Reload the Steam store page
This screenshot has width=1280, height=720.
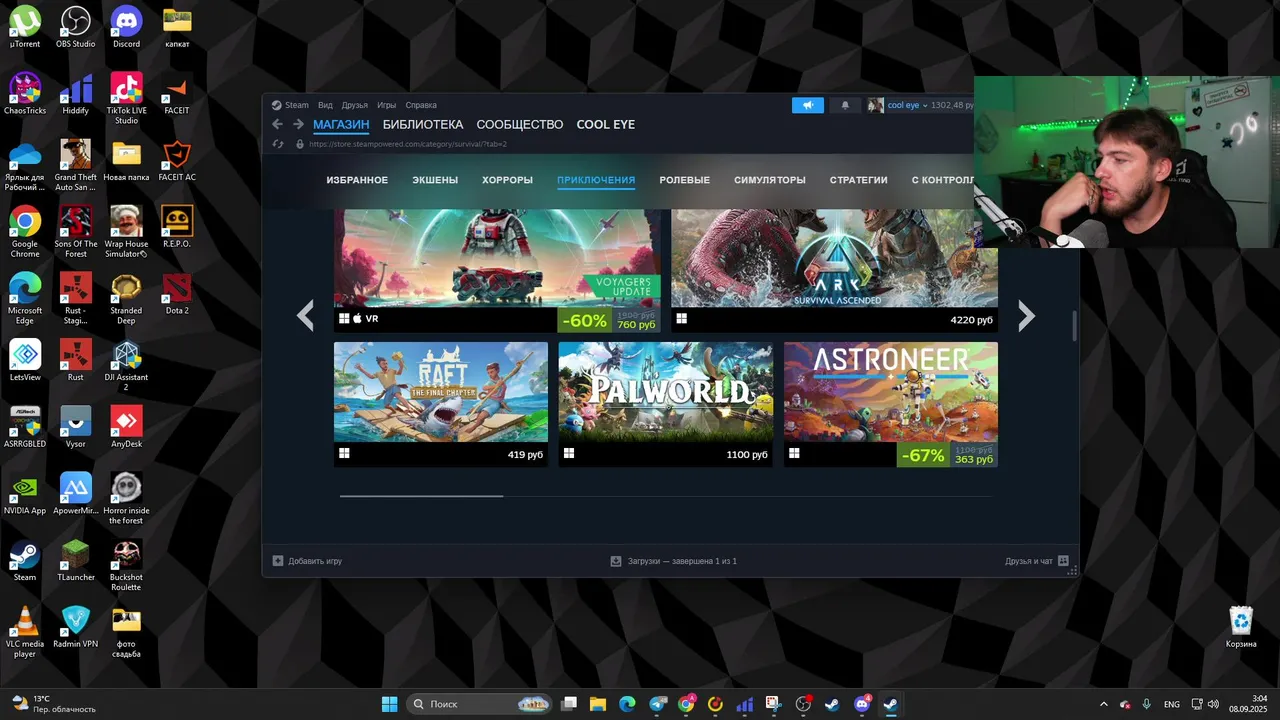click(x=278, y=144)
